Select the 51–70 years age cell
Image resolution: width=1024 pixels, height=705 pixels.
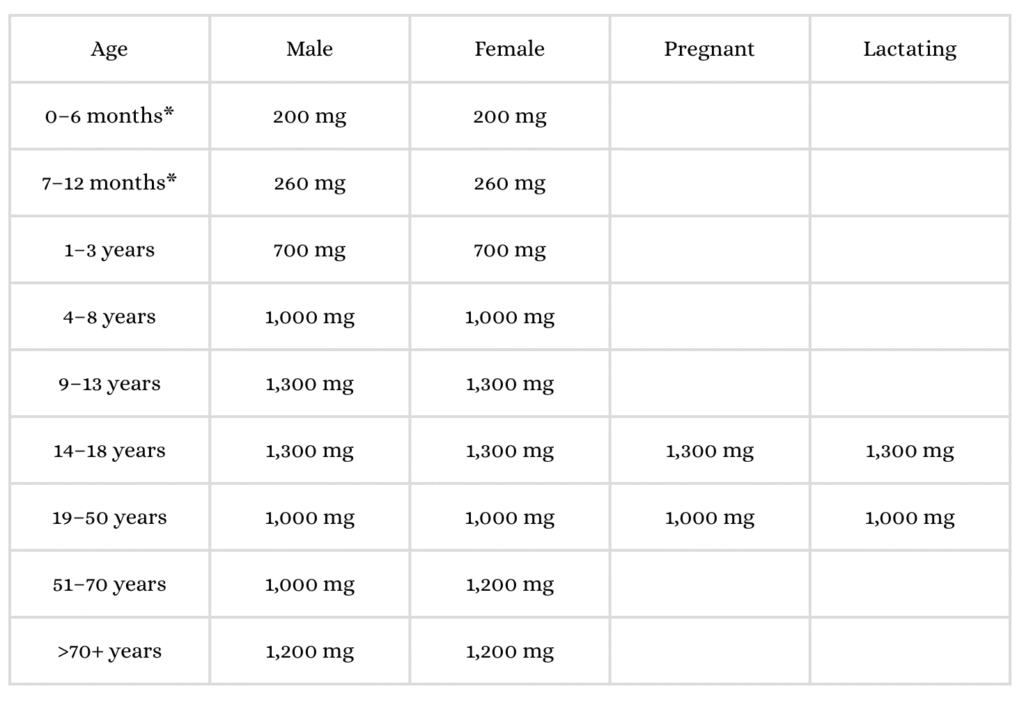pyautogui.click(x=109, y=585)
